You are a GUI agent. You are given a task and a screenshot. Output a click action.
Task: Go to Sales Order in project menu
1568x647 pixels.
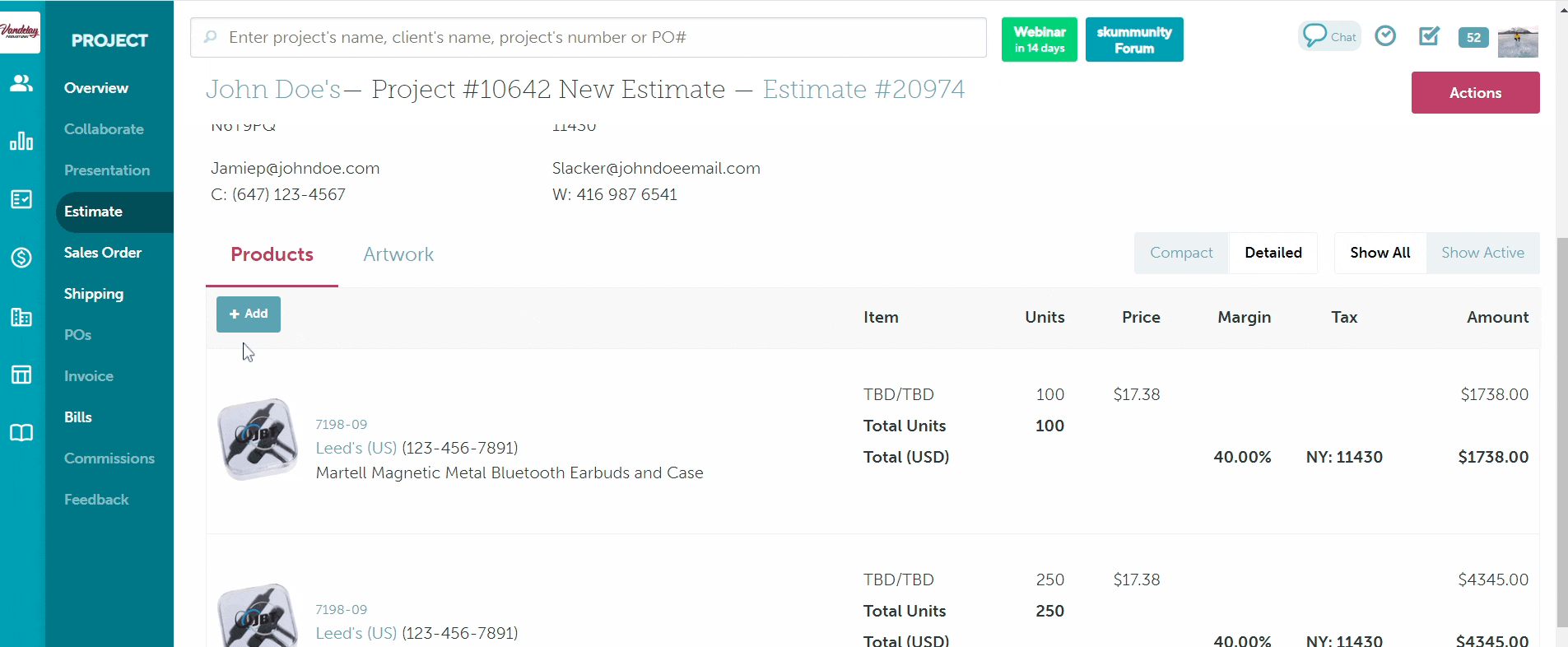103,253
